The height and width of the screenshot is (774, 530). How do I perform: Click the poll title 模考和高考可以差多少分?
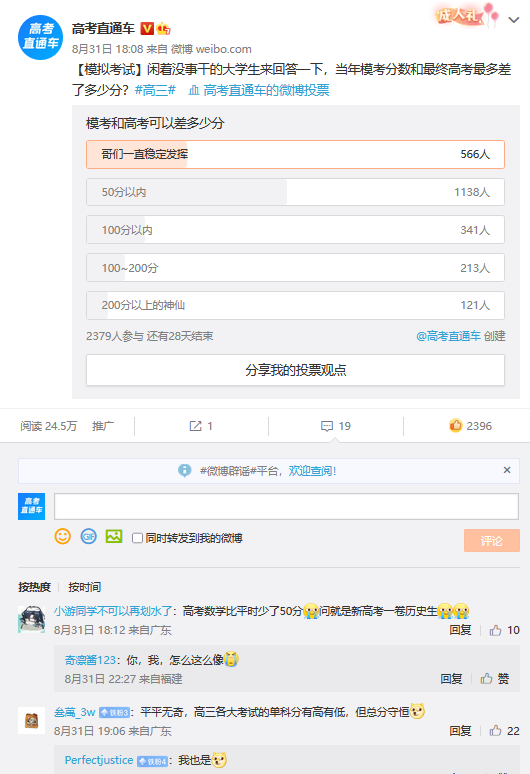tap(155, 123)
